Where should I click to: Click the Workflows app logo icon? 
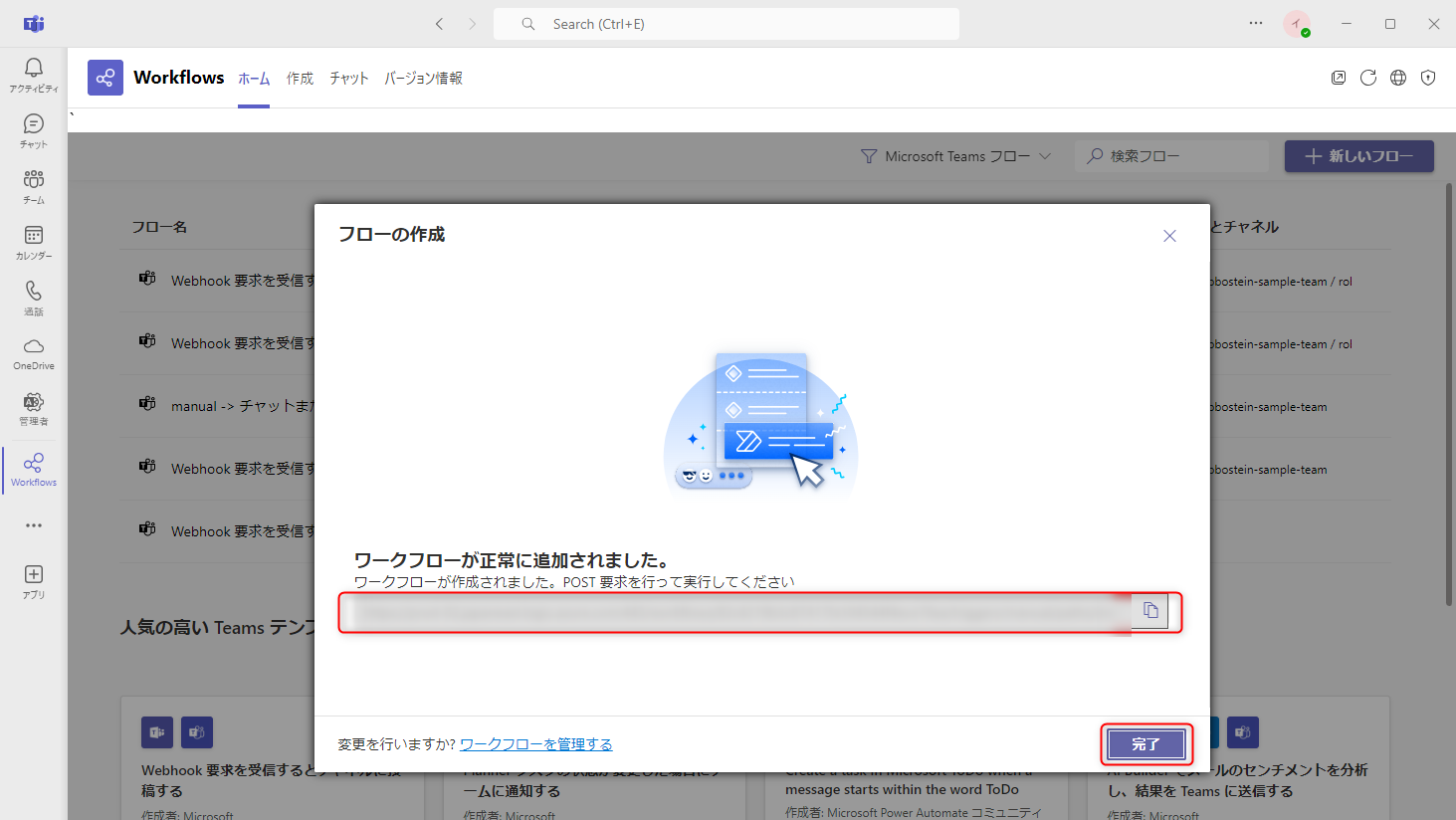point(105,78)
